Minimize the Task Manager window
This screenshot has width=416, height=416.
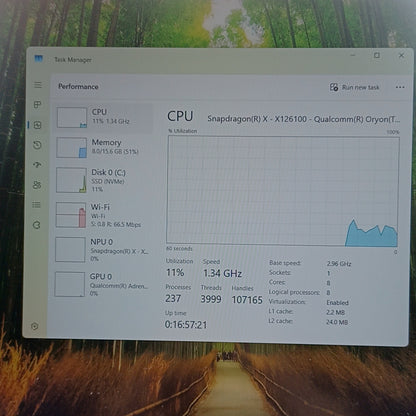tap(353, 55)
